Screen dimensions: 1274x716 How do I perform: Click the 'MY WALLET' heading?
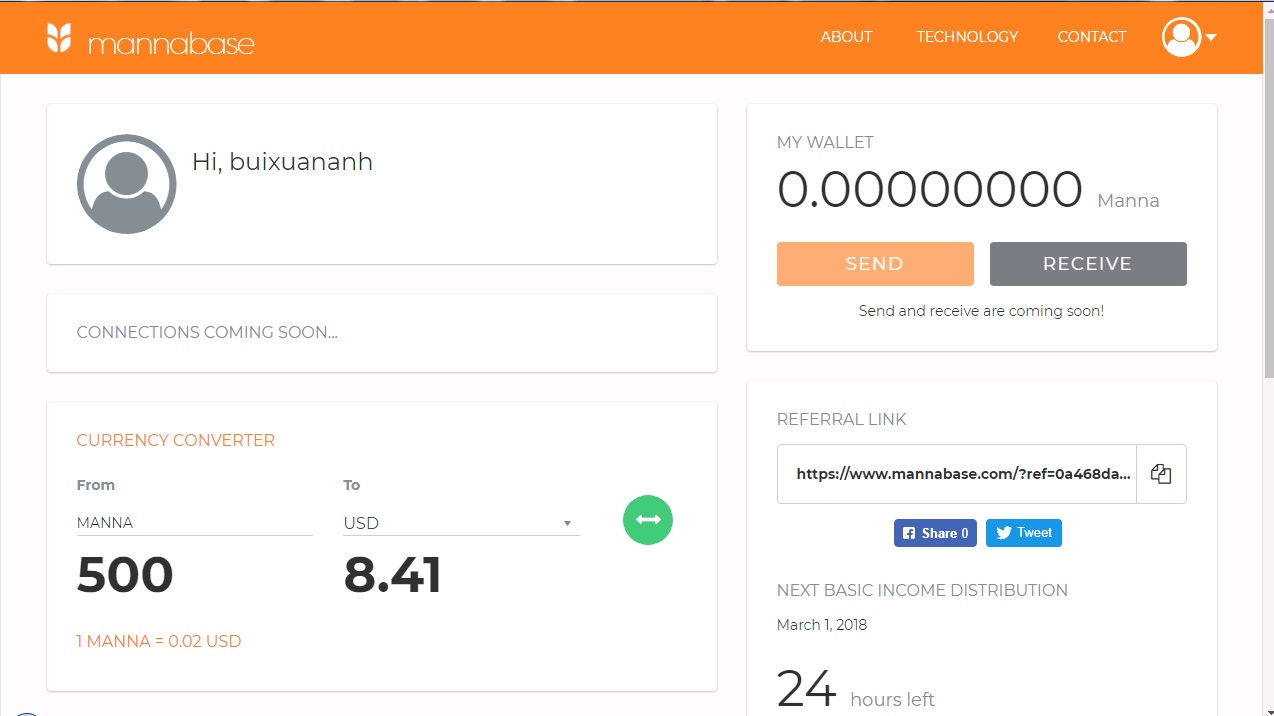coord(825,142)
